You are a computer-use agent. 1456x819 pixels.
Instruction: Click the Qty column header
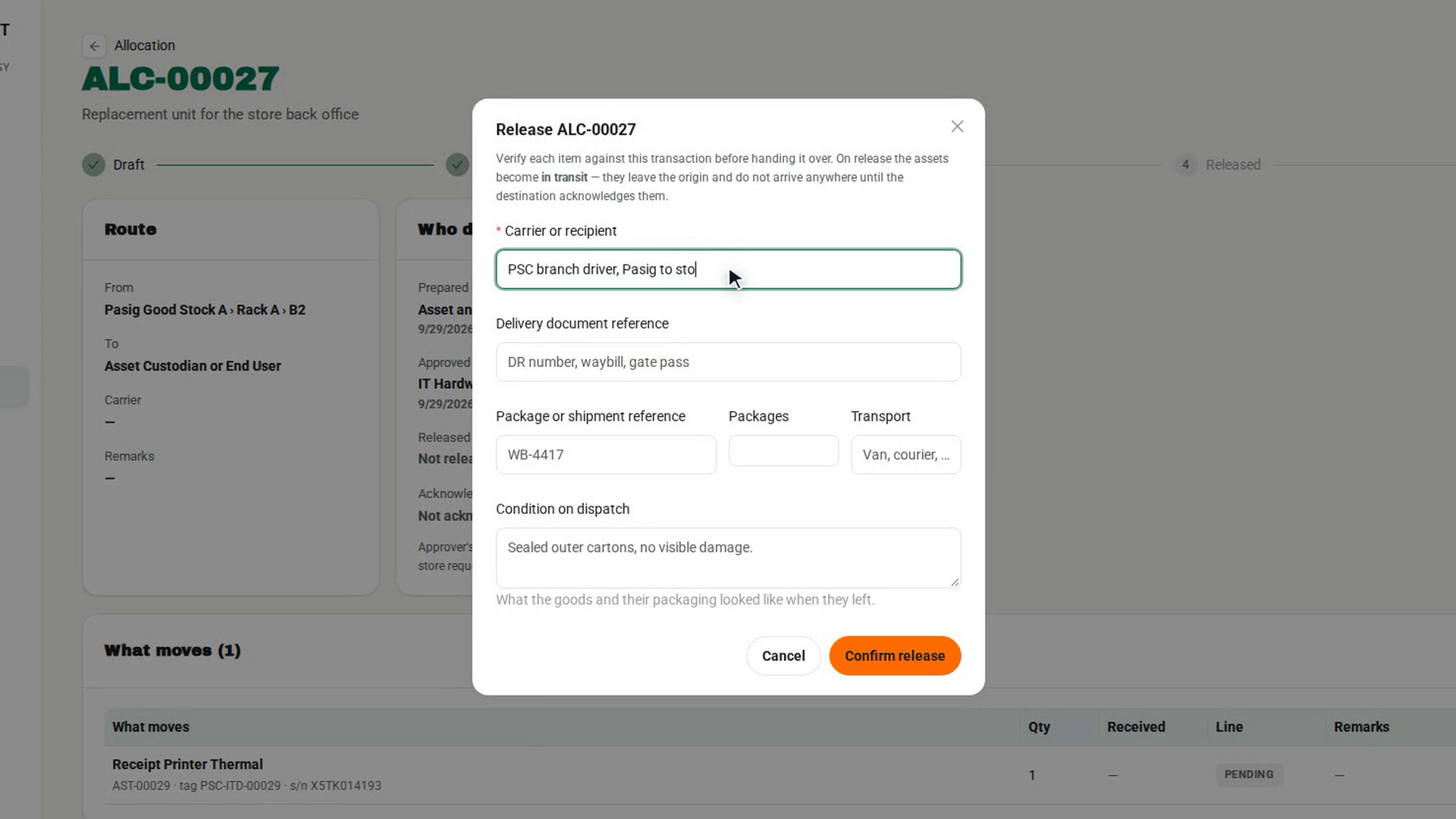1039,726
